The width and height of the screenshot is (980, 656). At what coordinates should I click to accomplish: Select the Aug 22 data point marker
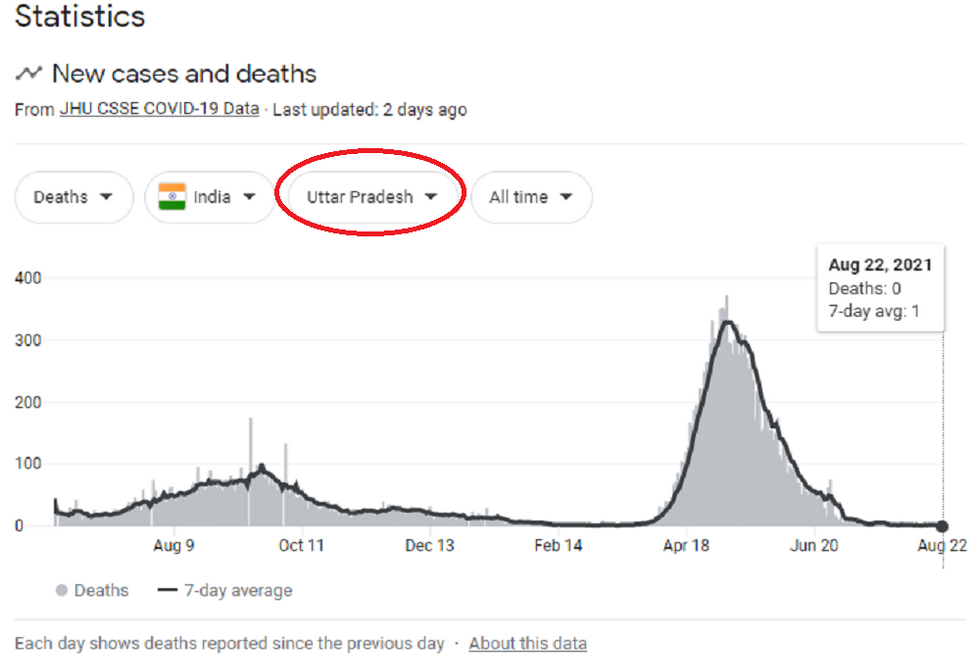942,526
